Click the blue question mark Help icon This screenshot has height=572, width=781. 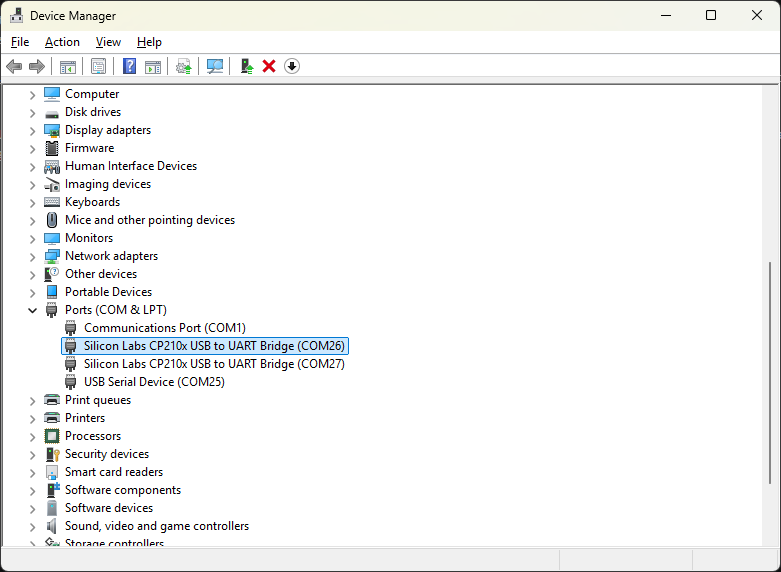click(x=130, y=66)
